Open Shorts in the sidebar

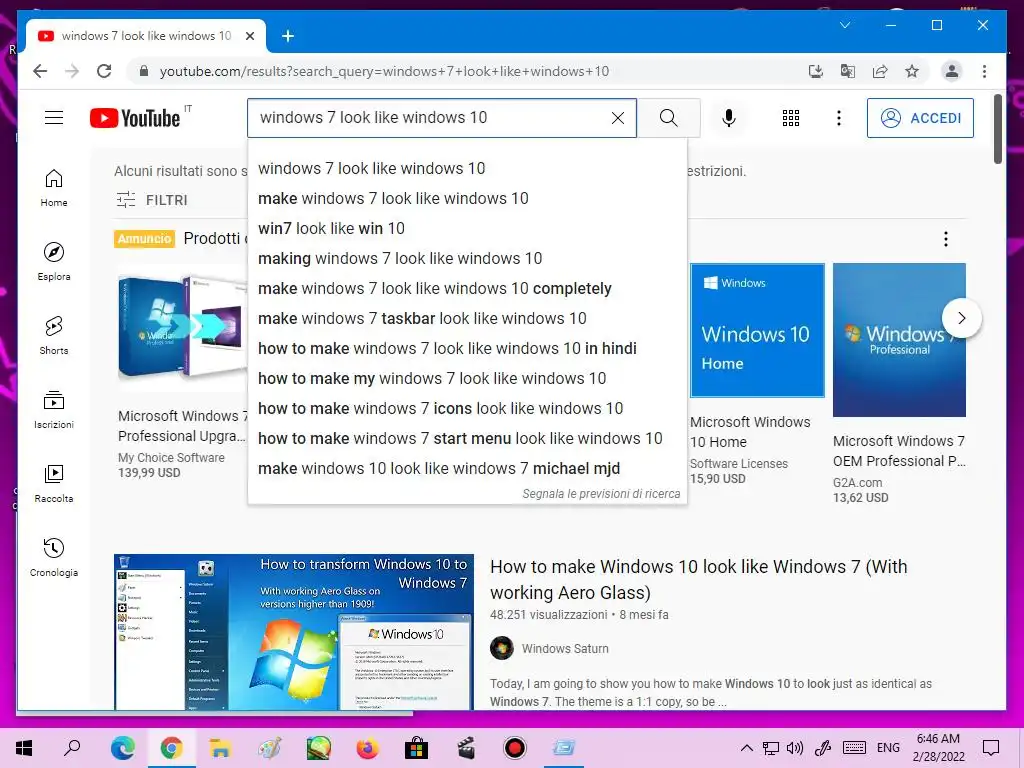pyautogui.click(x=54, y=336)
